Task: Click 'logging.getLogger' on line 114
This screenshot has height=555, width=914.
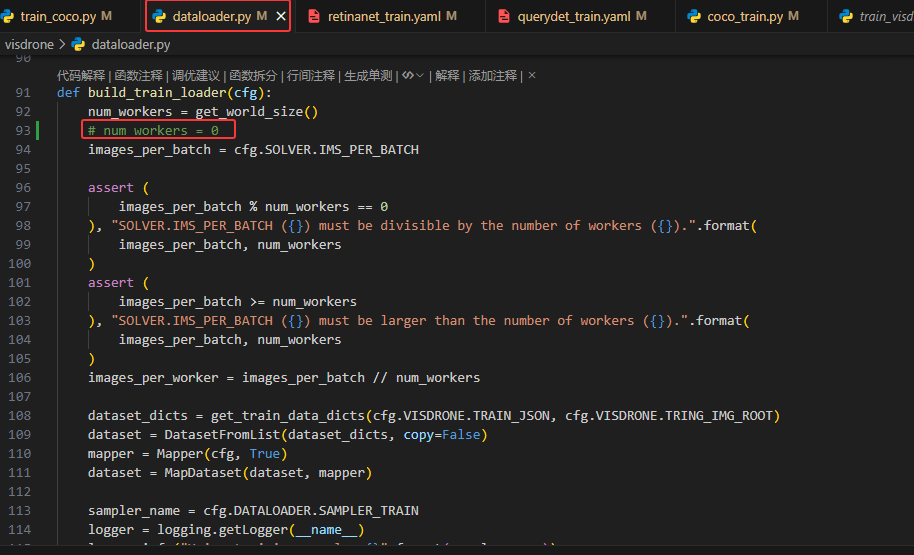Action: (x=223, y=530)
